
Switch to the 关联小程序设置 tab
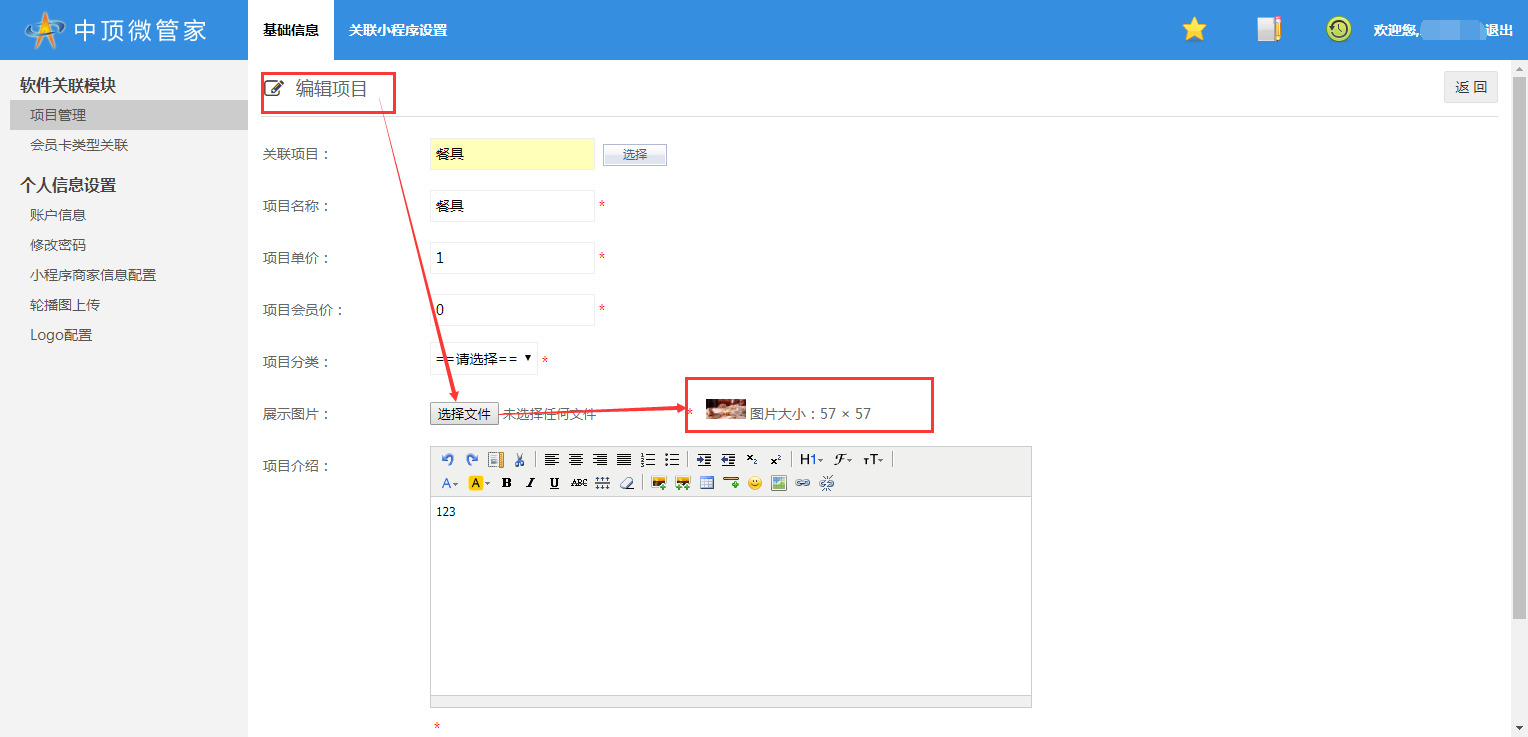(397, 30)
